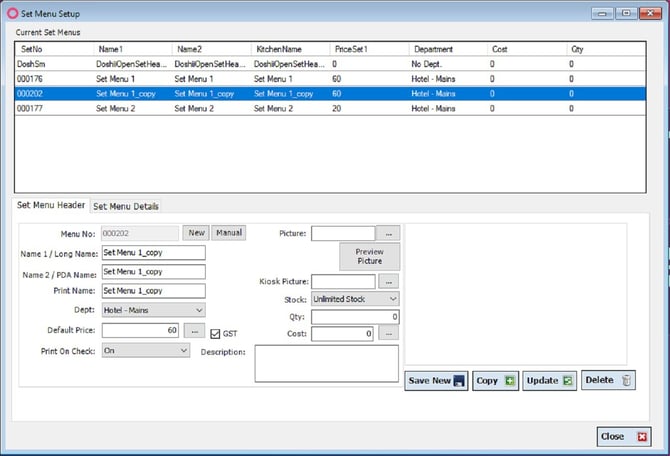Screen dimensions: 670x456
Task: Toggle the GST checkbox
Action: 215,334
